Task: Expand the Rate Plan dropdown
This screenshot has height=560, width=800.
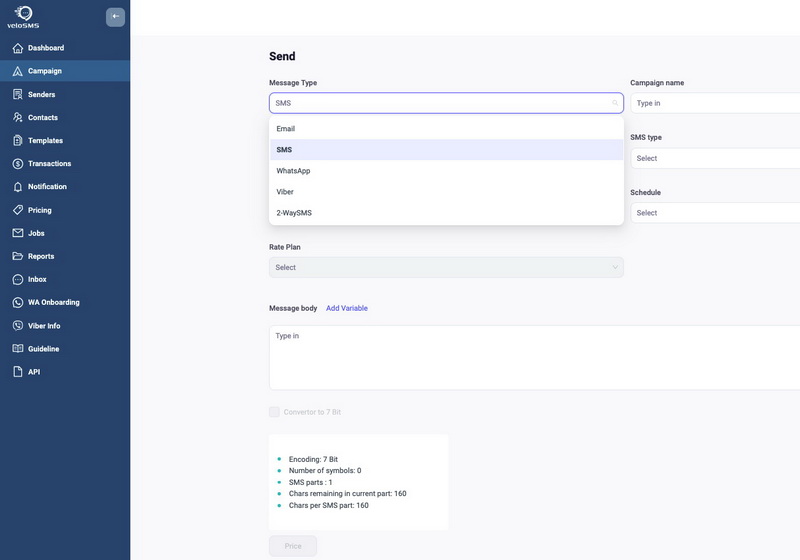Action: click(446, 267)
